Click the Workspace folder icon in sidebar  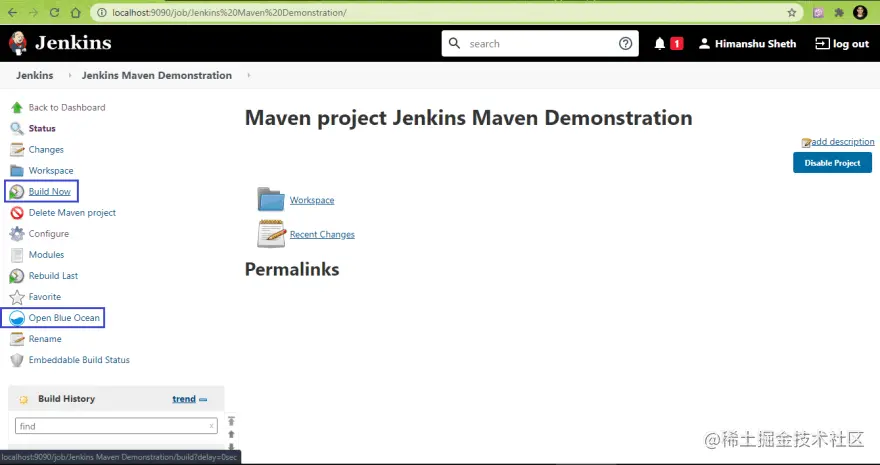(17, 171)
